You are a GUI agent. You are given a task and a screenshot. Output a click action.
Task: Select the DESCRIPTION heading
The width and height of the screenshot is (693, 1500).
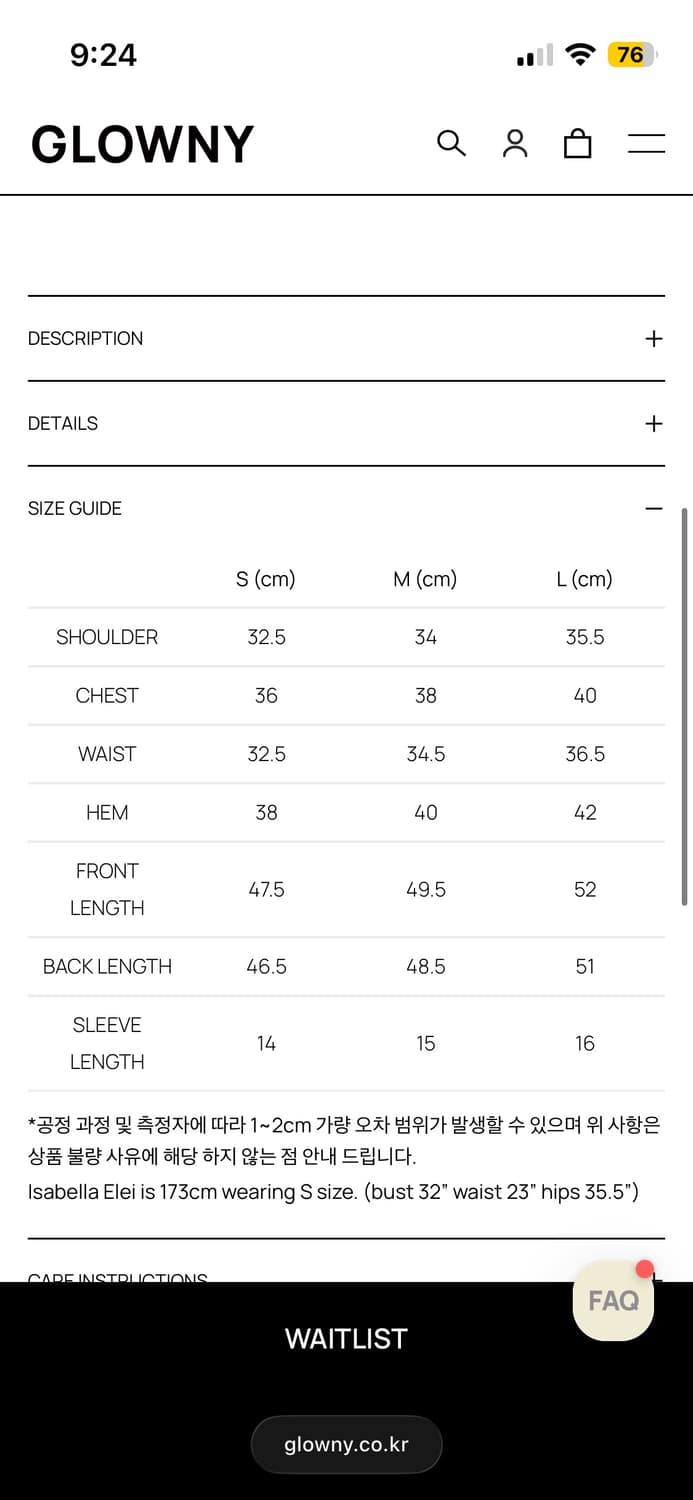pos(85,339)
